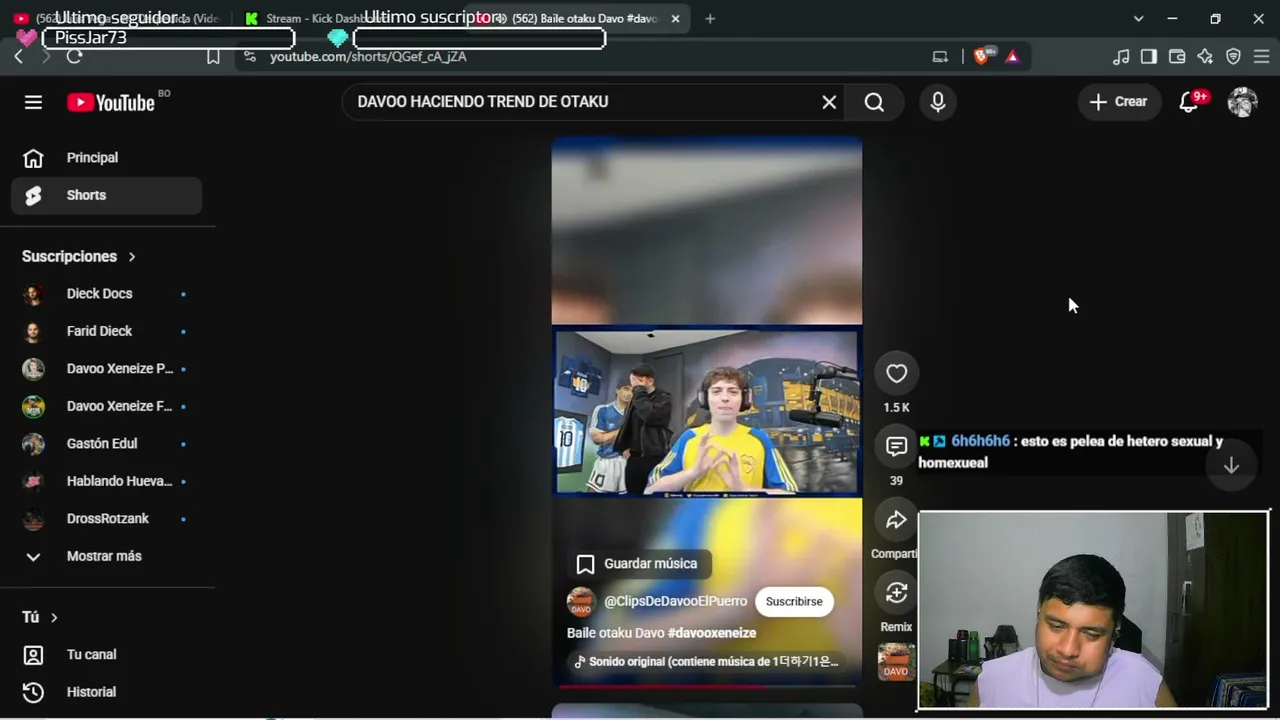Image resolution: width=1280 pixels, height=720 pixels.
Task: Expand Mostrar más subscriptions
Action: click(107, 556)
